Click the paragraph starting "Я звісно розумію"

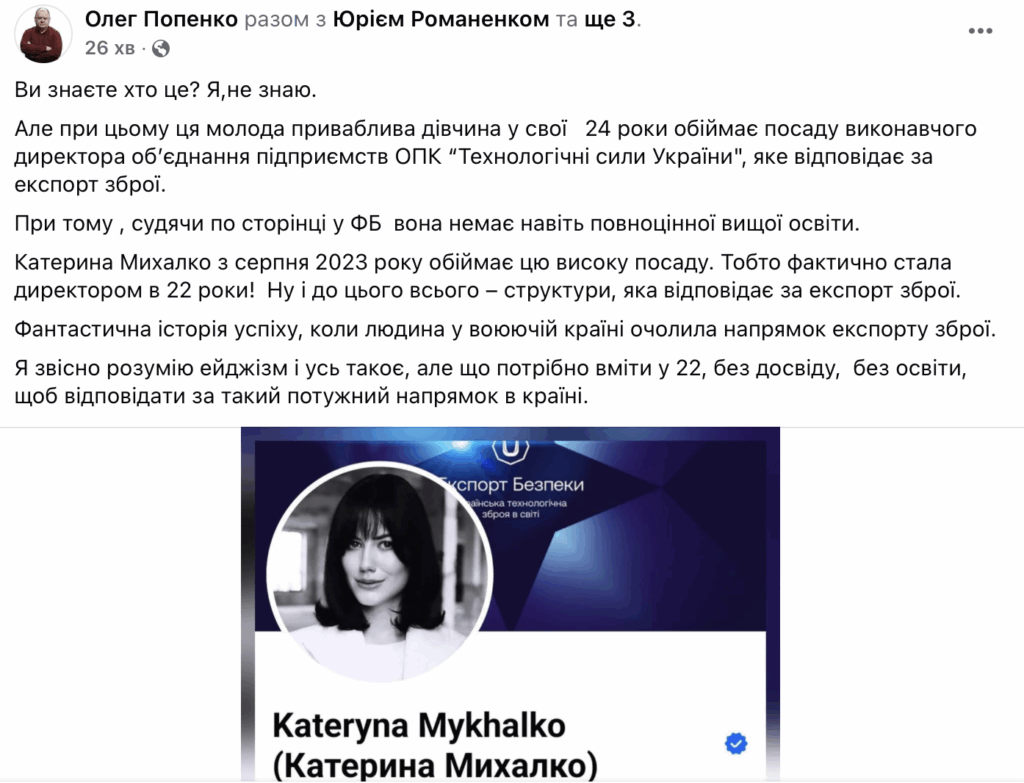coord(490,382)
